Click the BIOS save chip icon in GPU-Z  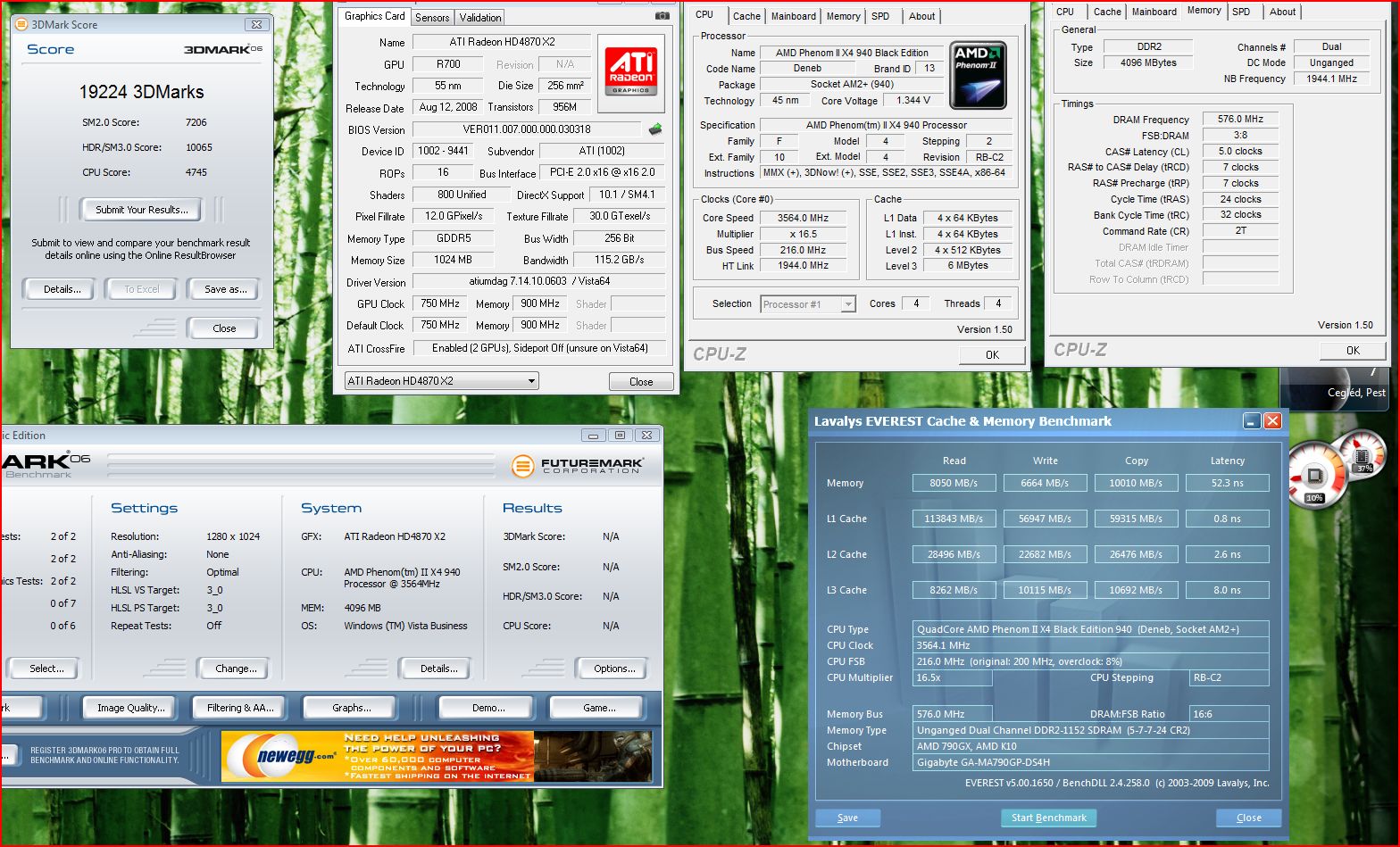coord(655,129)
